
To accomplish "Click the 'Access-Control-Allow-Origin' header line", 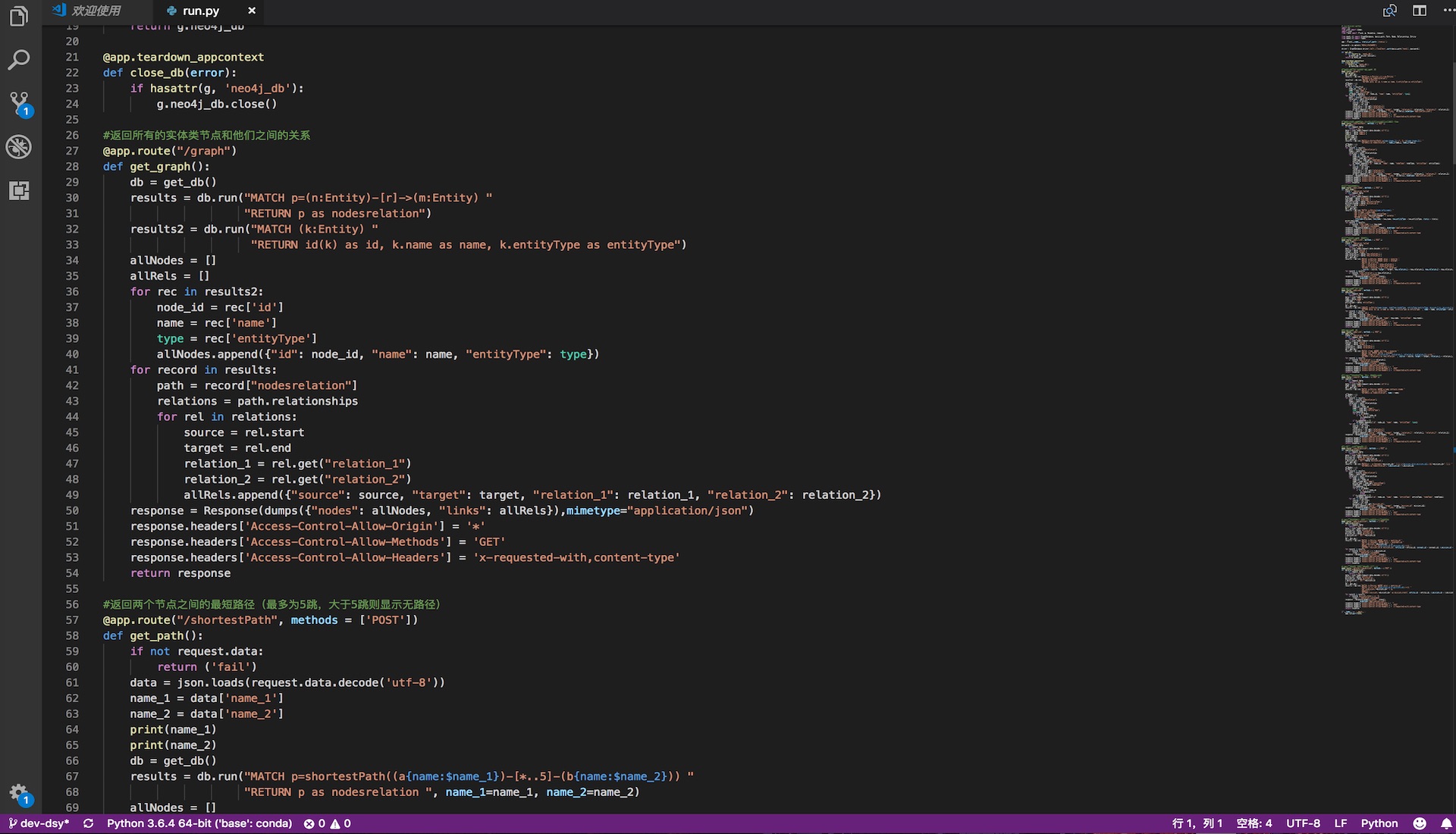I will (308, 526).
